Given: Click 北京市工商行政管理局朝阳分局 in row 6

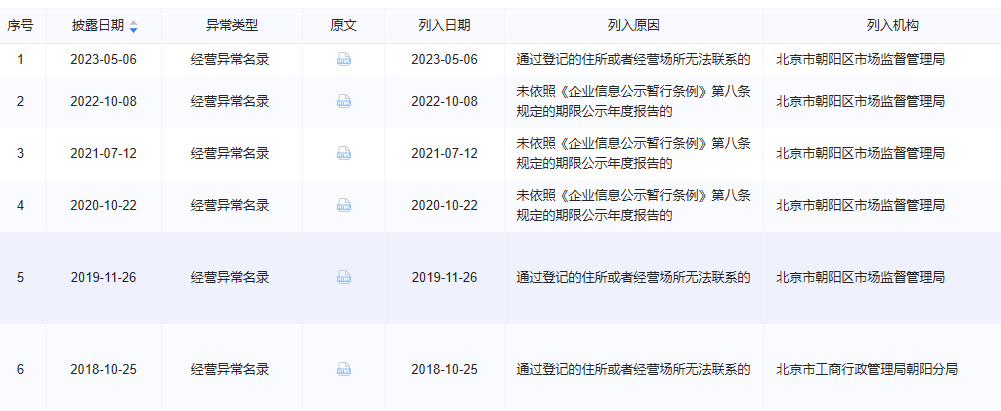Looking at the screenshot, I should (867, 370).
